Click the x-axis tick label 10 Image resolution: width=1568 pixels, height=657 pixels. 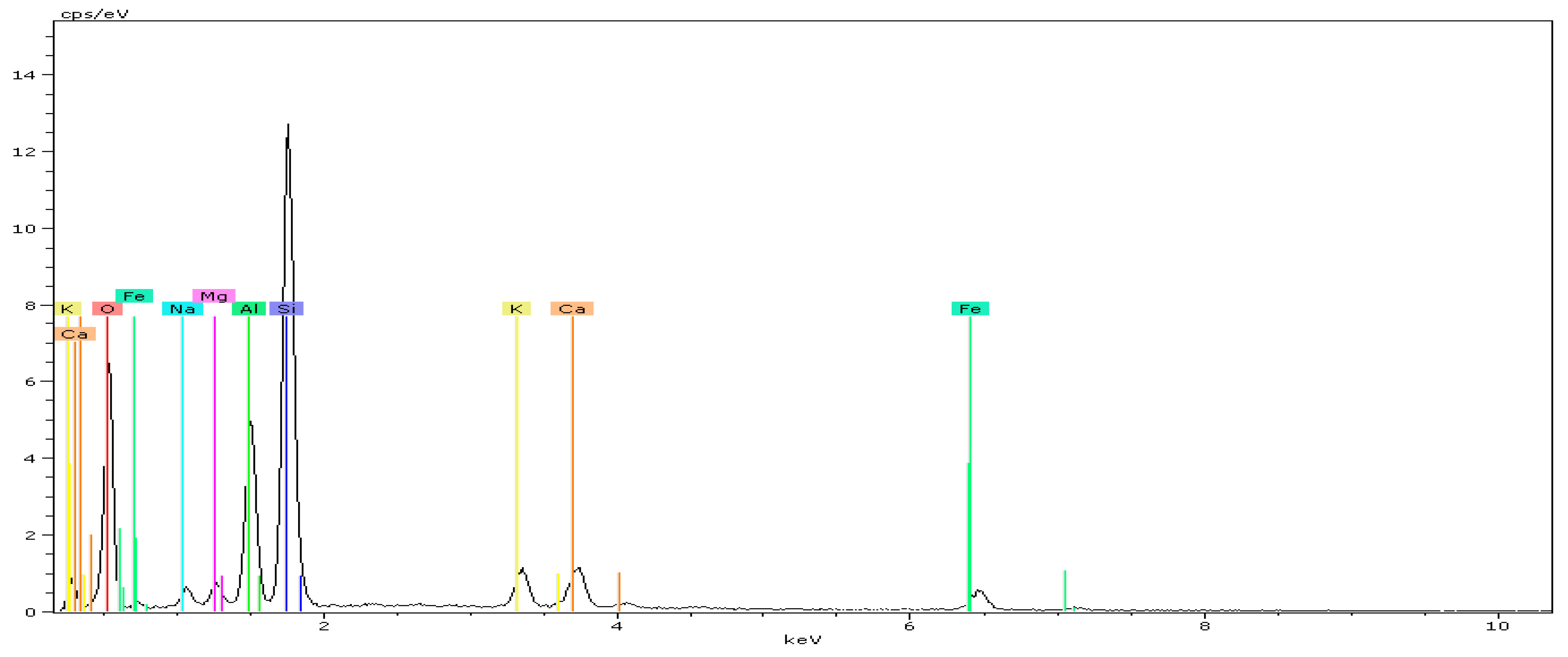click(x=1497, y=626)
